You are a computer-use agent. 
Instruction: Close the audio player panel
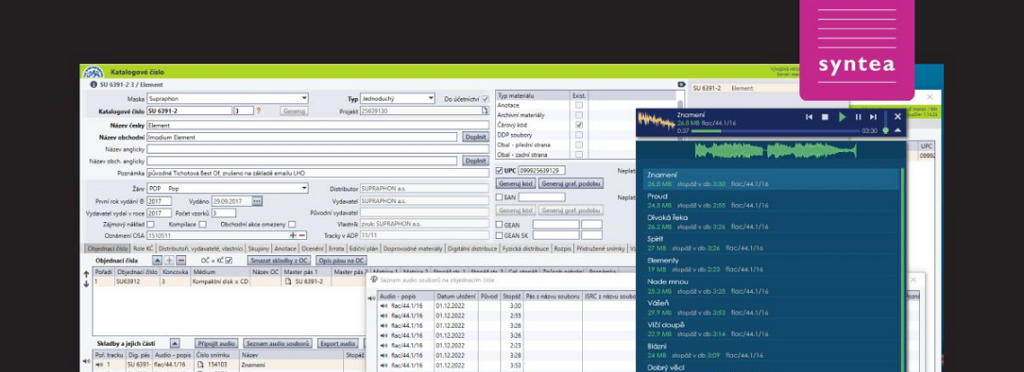[897, 116]
